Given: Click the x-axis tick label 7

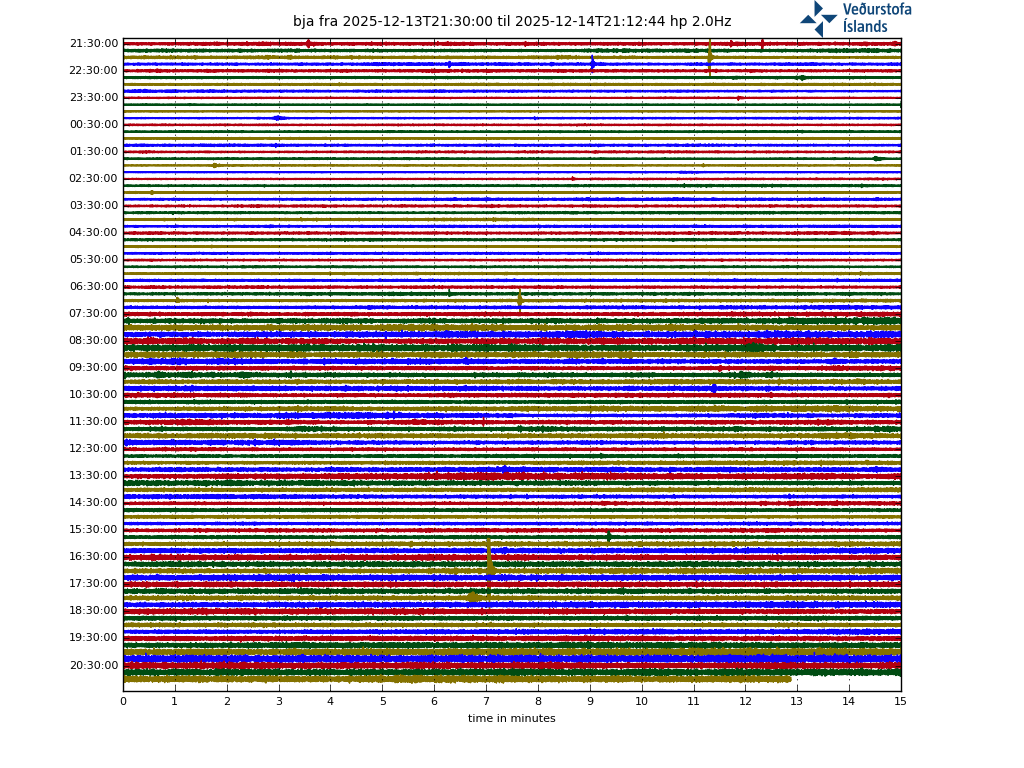Looking at the screenshot, I should click(486, 702).
